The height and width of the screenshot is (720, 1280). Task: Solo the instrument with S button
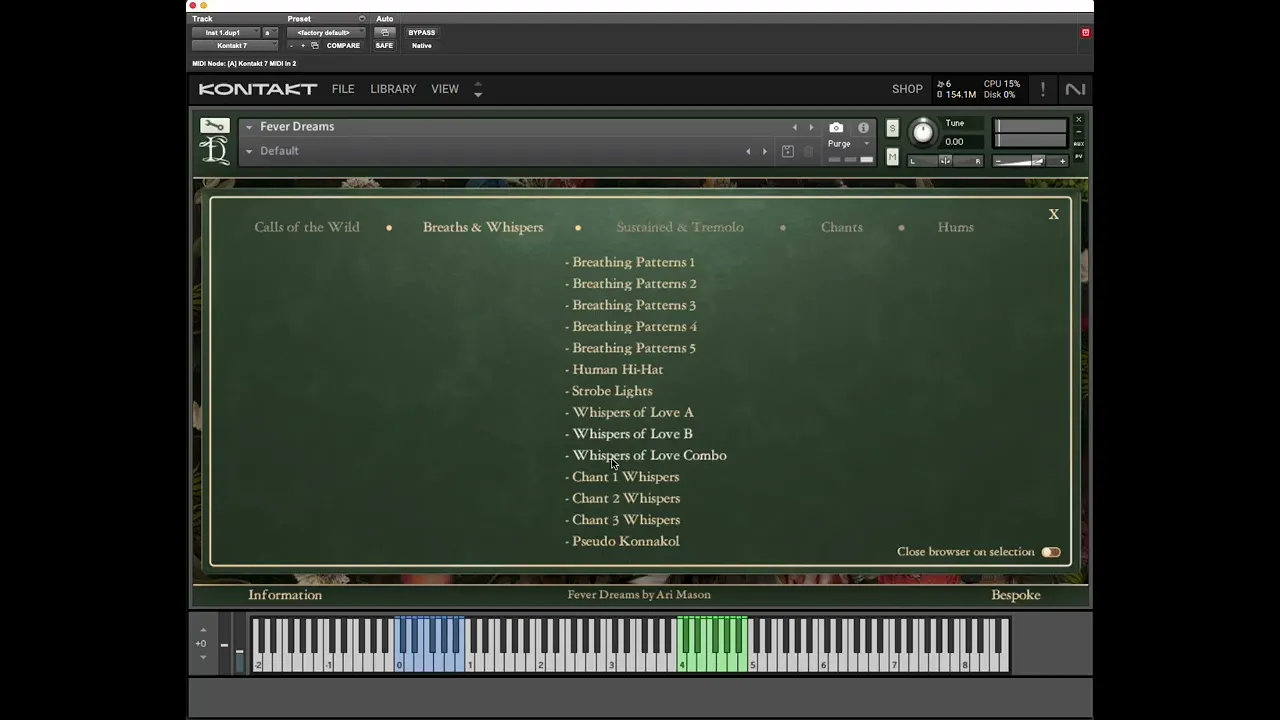coord(893,128)
